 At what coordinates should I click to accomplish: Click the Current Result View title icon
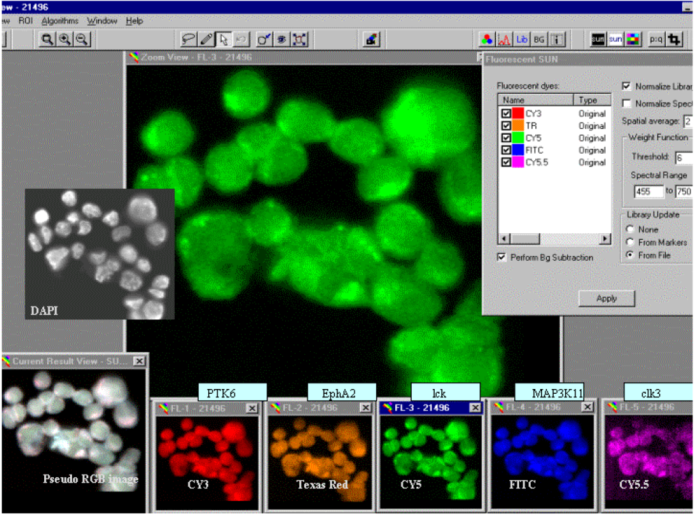(6, 361)
